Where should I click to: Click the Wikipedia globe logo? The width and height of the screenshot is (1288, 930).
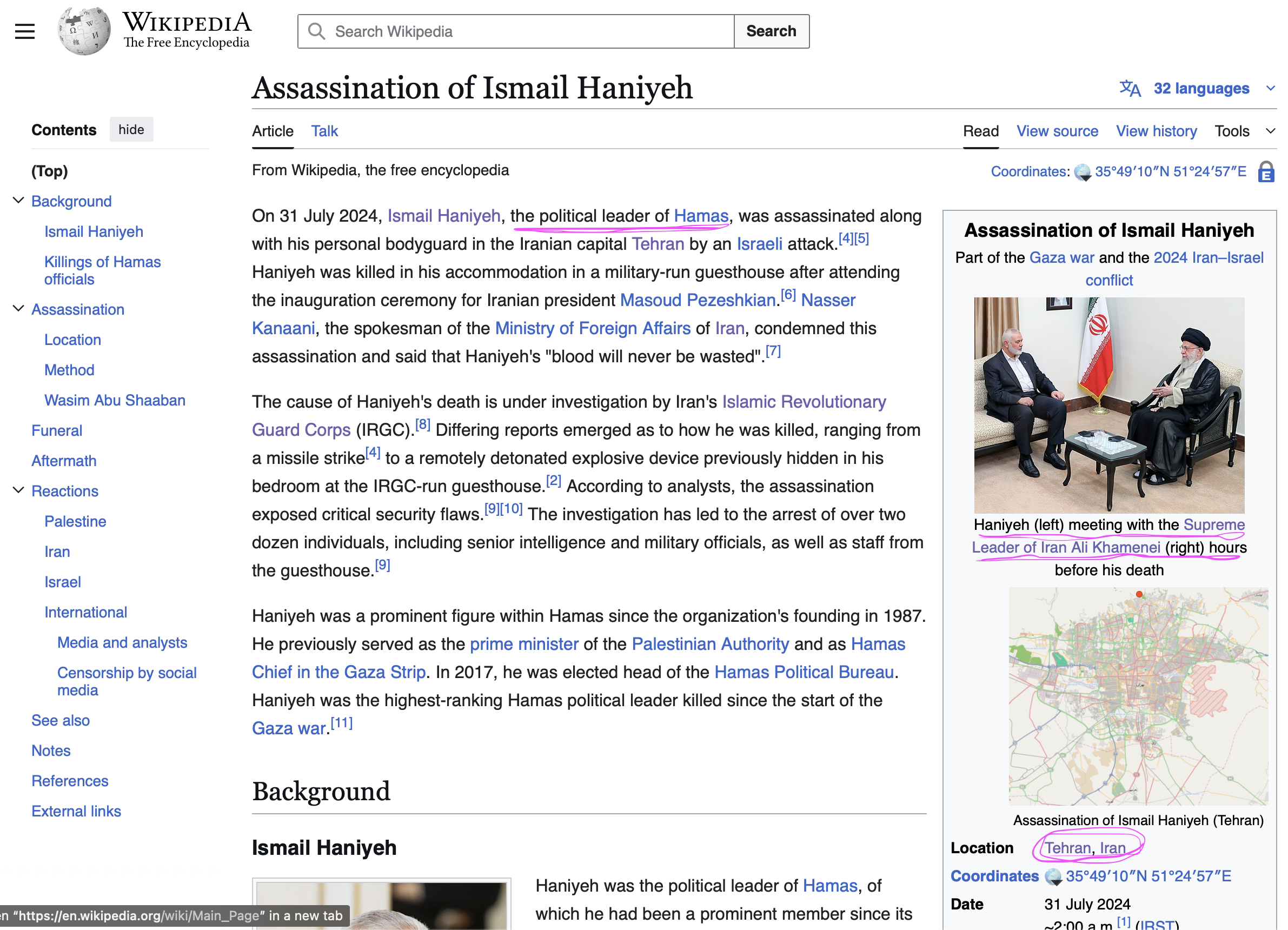tap(84, 31)
